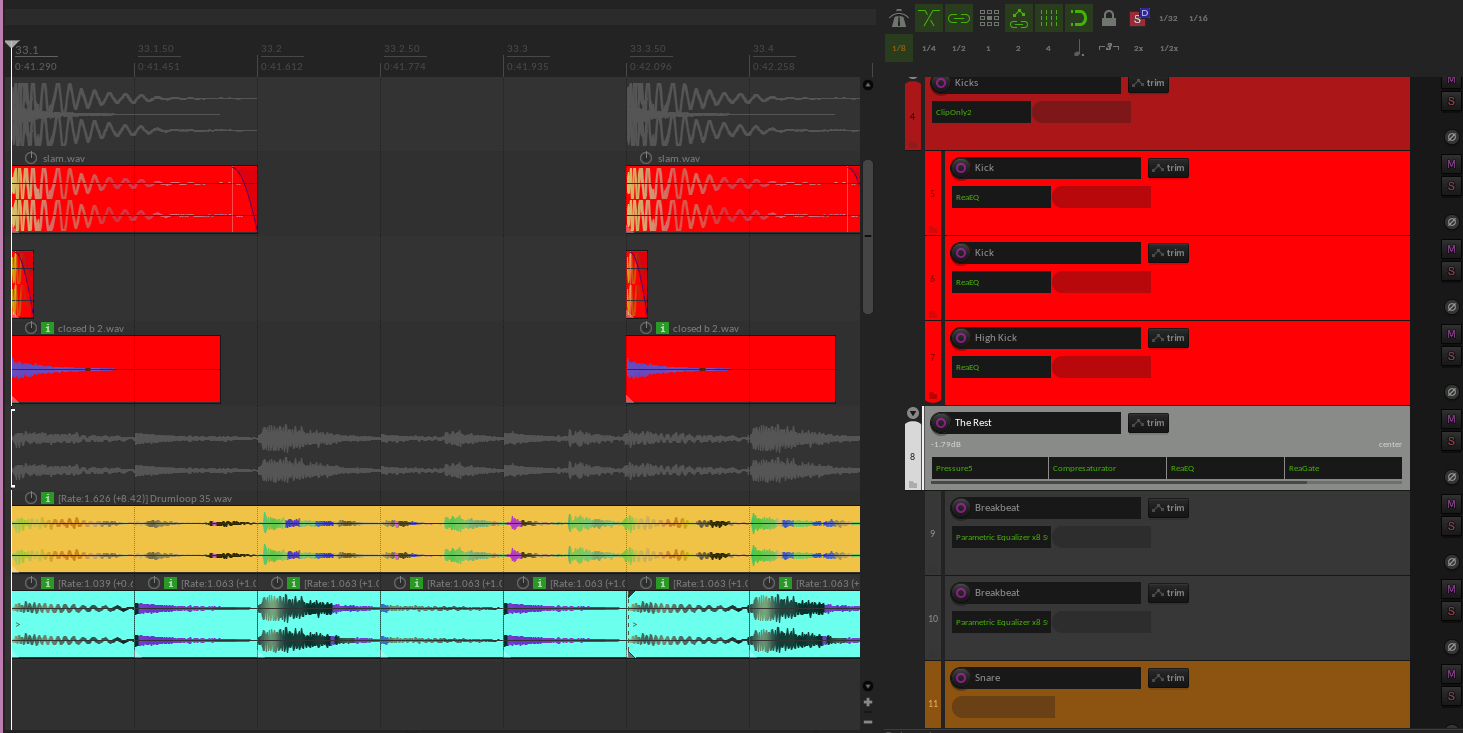Screen dimensions: 1463x733
Task: Click green info icon on first closed b 2.wav
Action: point(48,328)
